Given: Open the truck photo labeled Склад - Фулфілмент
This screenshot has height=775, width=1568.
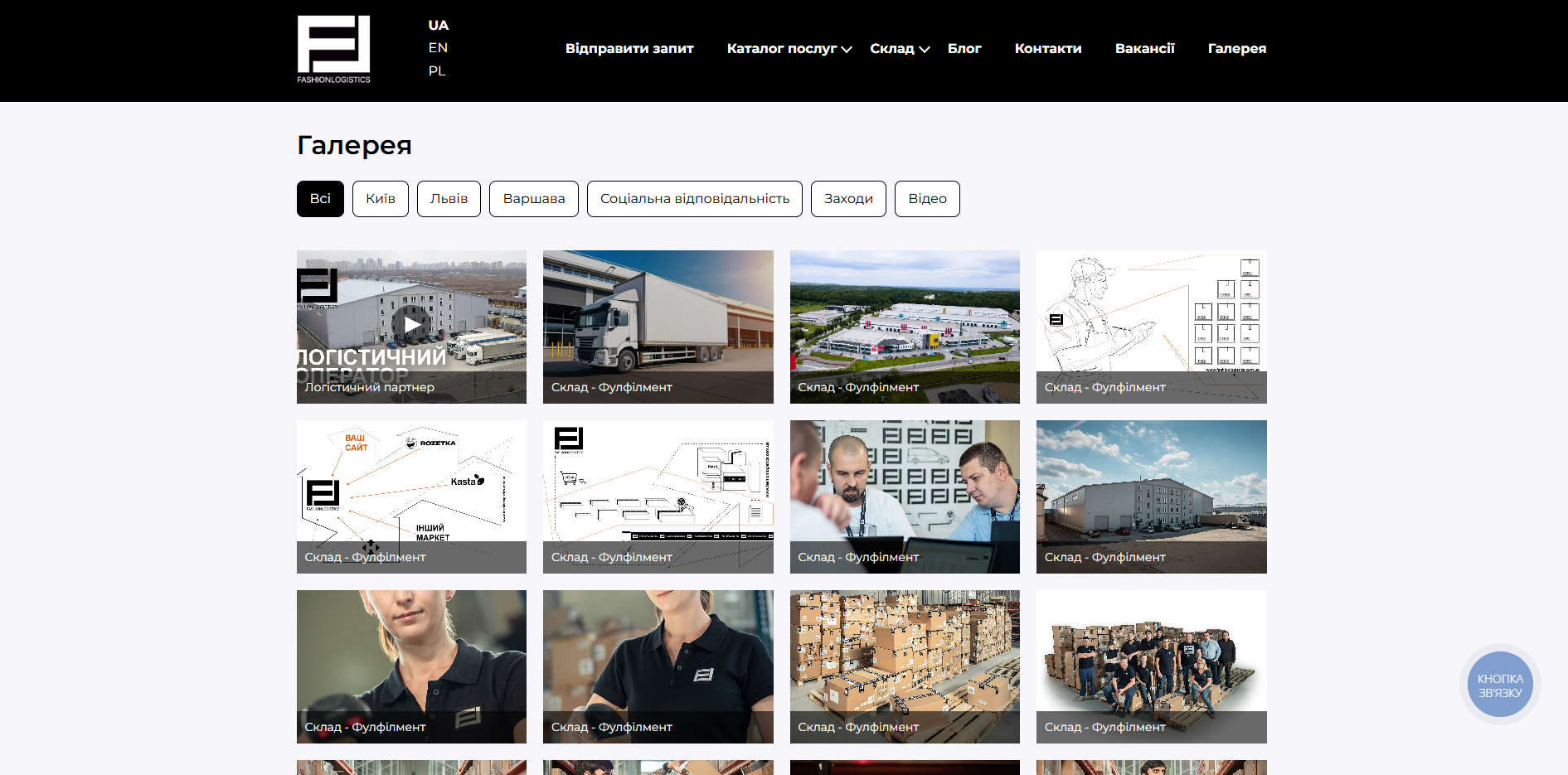Looking at the screenshot, I should pyautogui.click(x=658, y=327).
